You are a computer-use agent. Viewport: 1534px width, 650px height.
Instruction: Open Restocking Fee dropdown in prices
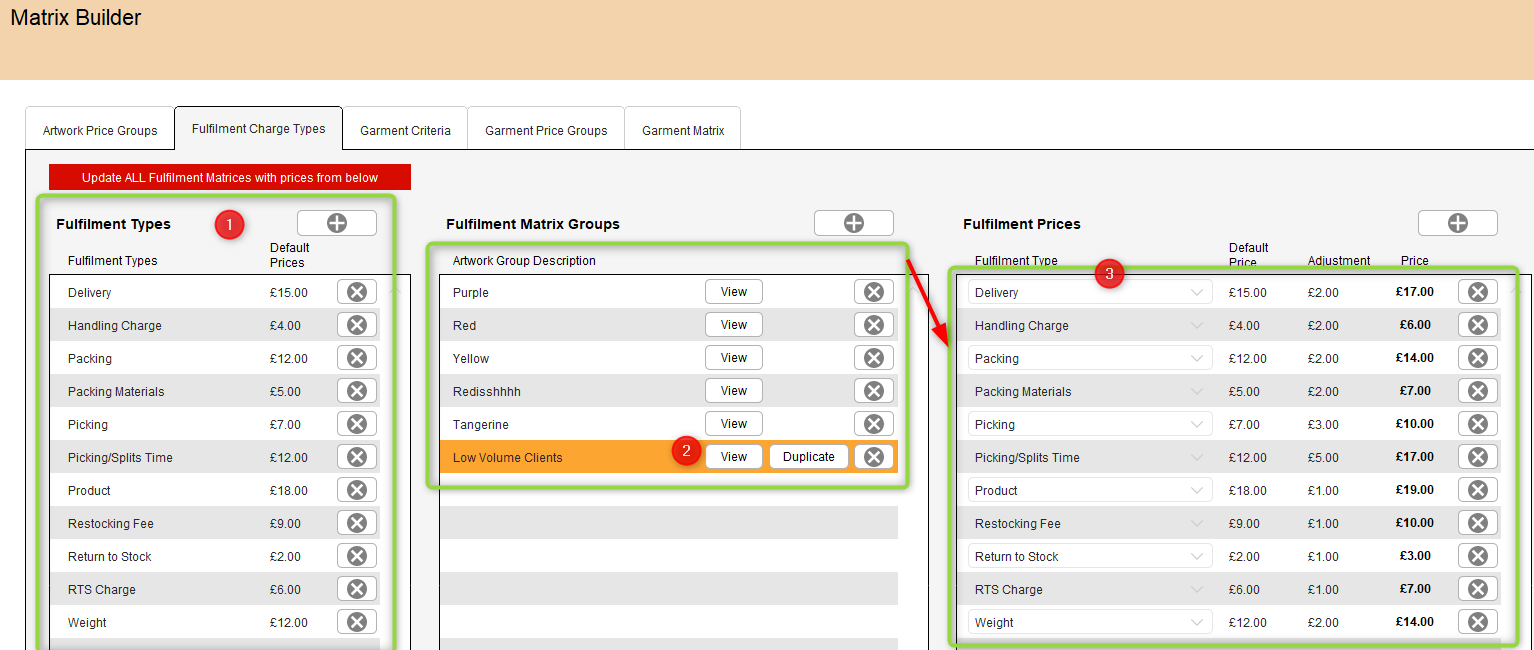[1090, 523]
